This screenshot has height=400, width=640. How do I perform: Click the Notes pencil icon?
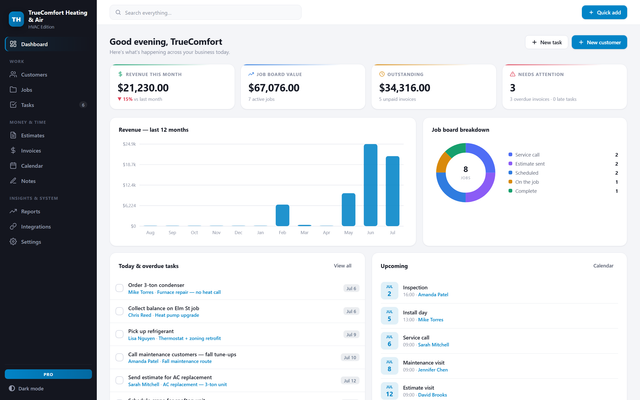(13, 180)
